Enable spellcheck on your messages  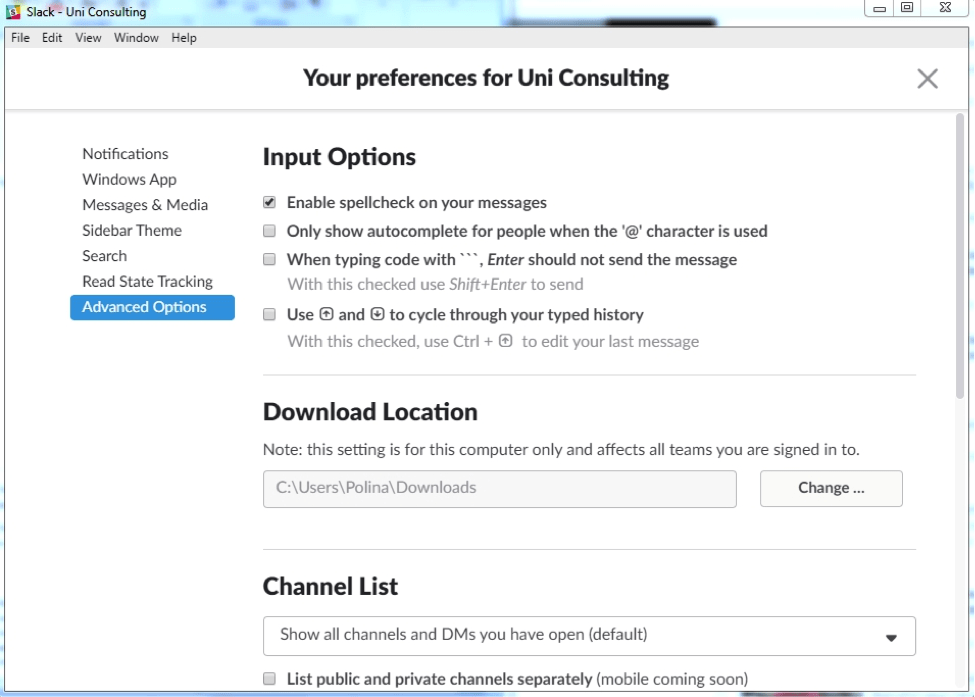click(x=268, y=202)
